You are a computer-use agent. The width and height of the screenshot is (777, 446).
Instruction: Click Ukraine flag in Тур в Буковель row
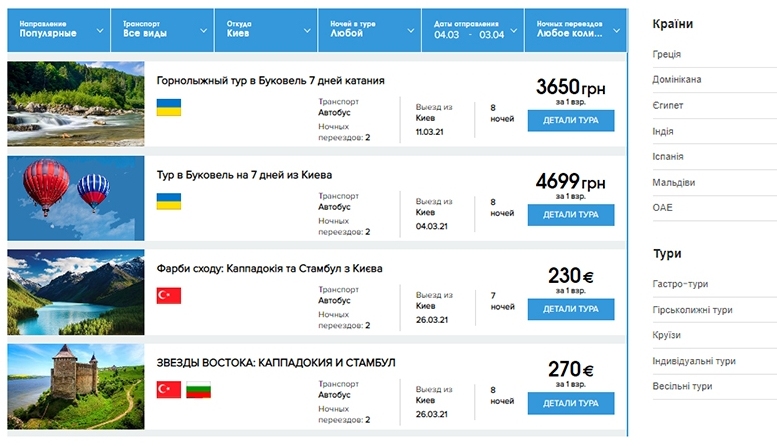pos(168,201)
